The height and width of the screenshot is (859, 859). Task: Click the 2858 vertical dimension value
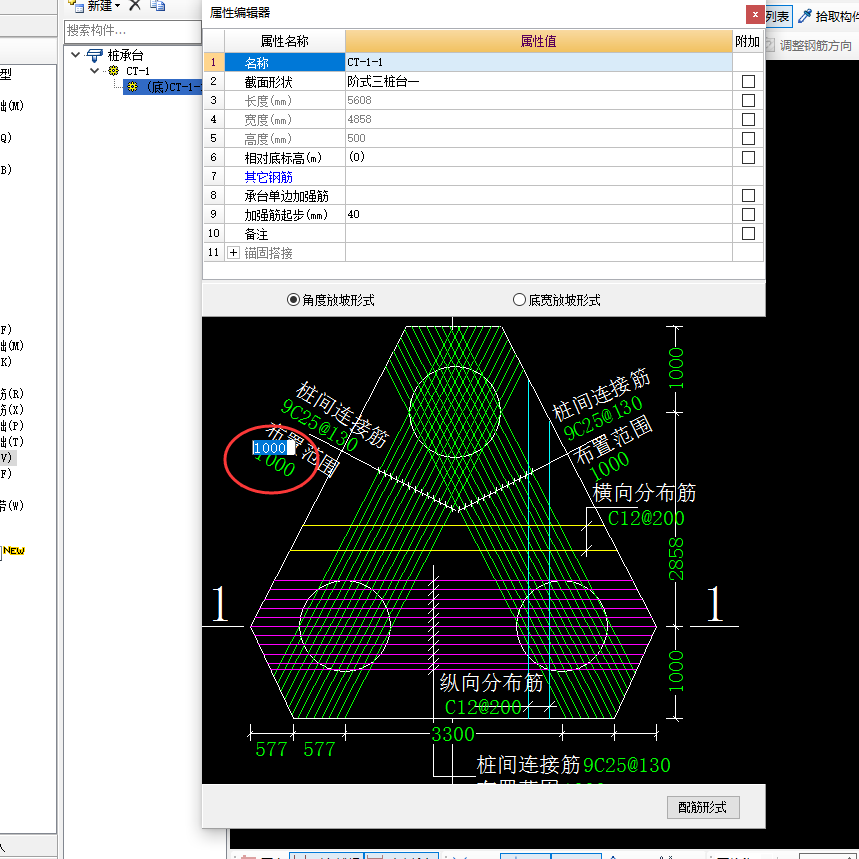coord(676,559)
